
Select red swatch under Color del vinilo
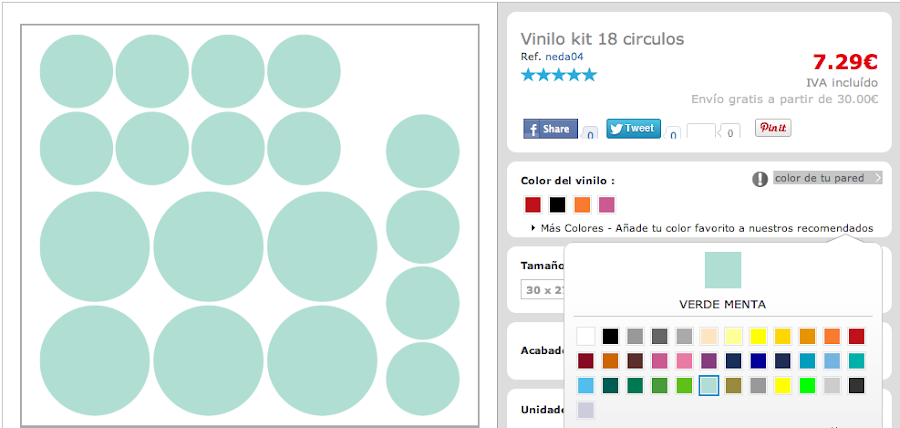(x=533, y=204)
